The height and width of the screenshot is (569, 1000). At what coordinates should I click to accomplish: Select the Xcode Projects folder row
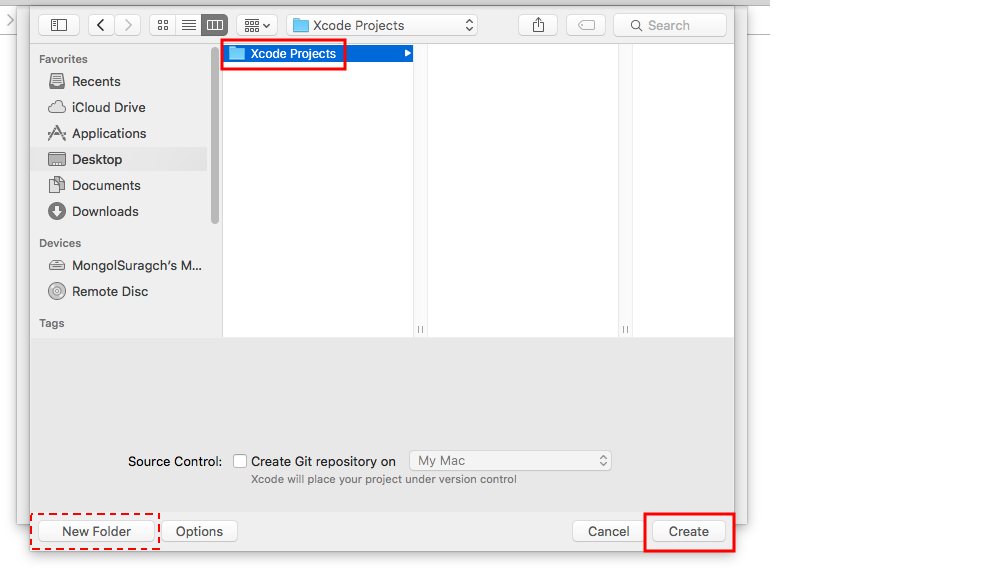point(318,54)
